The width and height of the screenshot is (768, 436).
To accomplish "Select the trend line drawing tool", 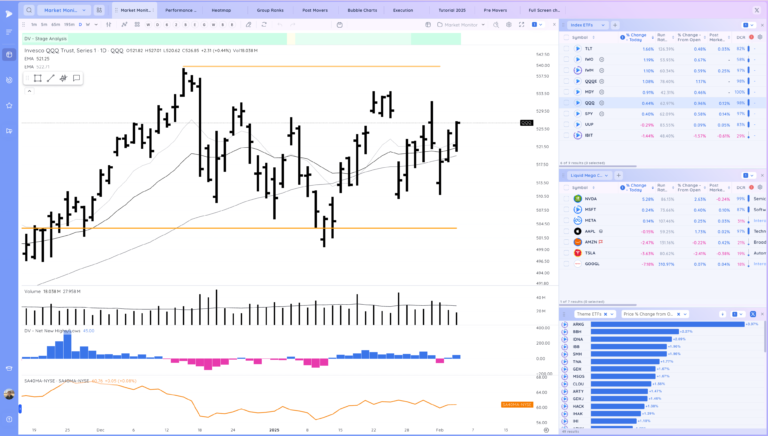I will click(50, 77).
